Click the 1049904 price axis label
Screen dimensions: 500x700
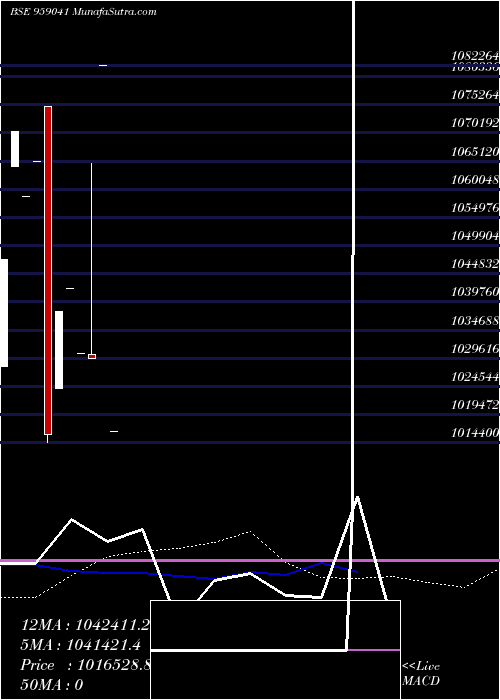tap(475, 236)
